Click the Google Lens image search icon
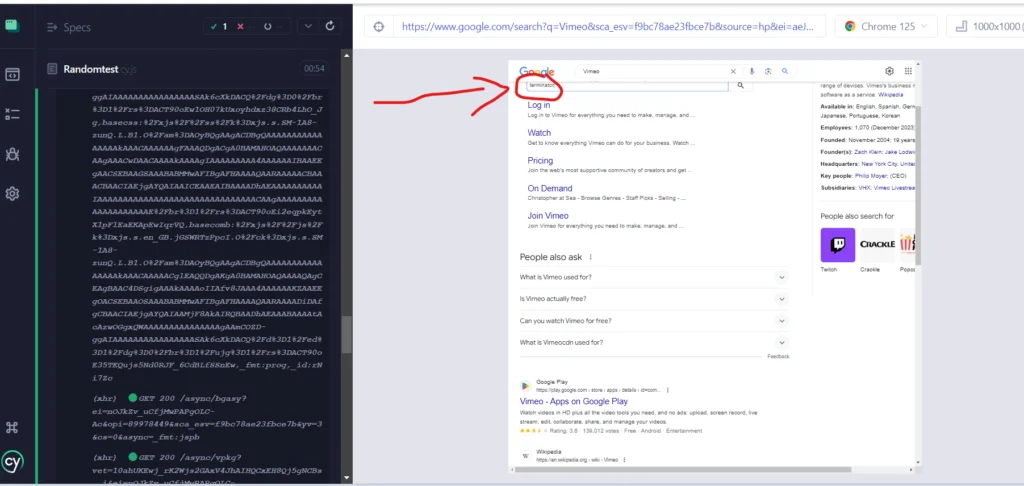This screenshot has width=1024, height=486. (768, 71)
